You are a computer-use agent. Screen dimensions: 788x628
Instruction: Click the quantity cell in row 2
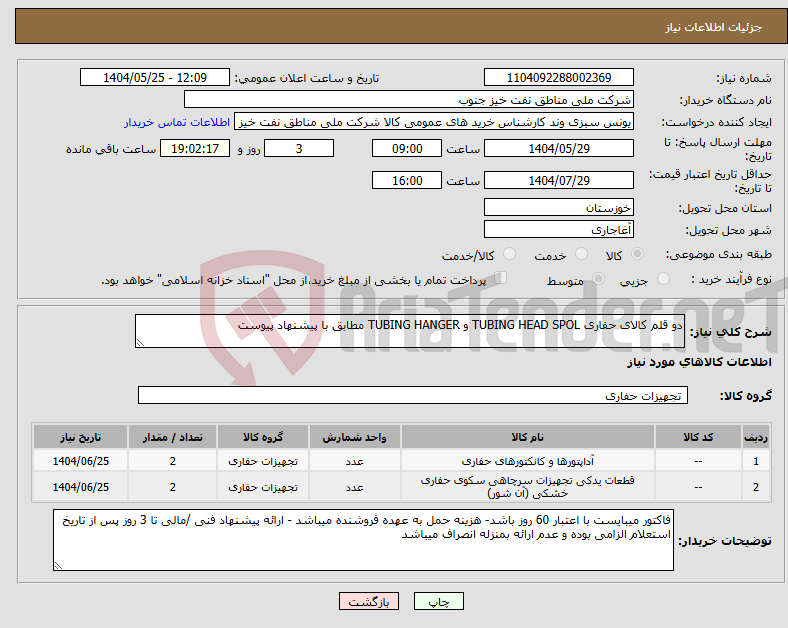coord(172,486)
